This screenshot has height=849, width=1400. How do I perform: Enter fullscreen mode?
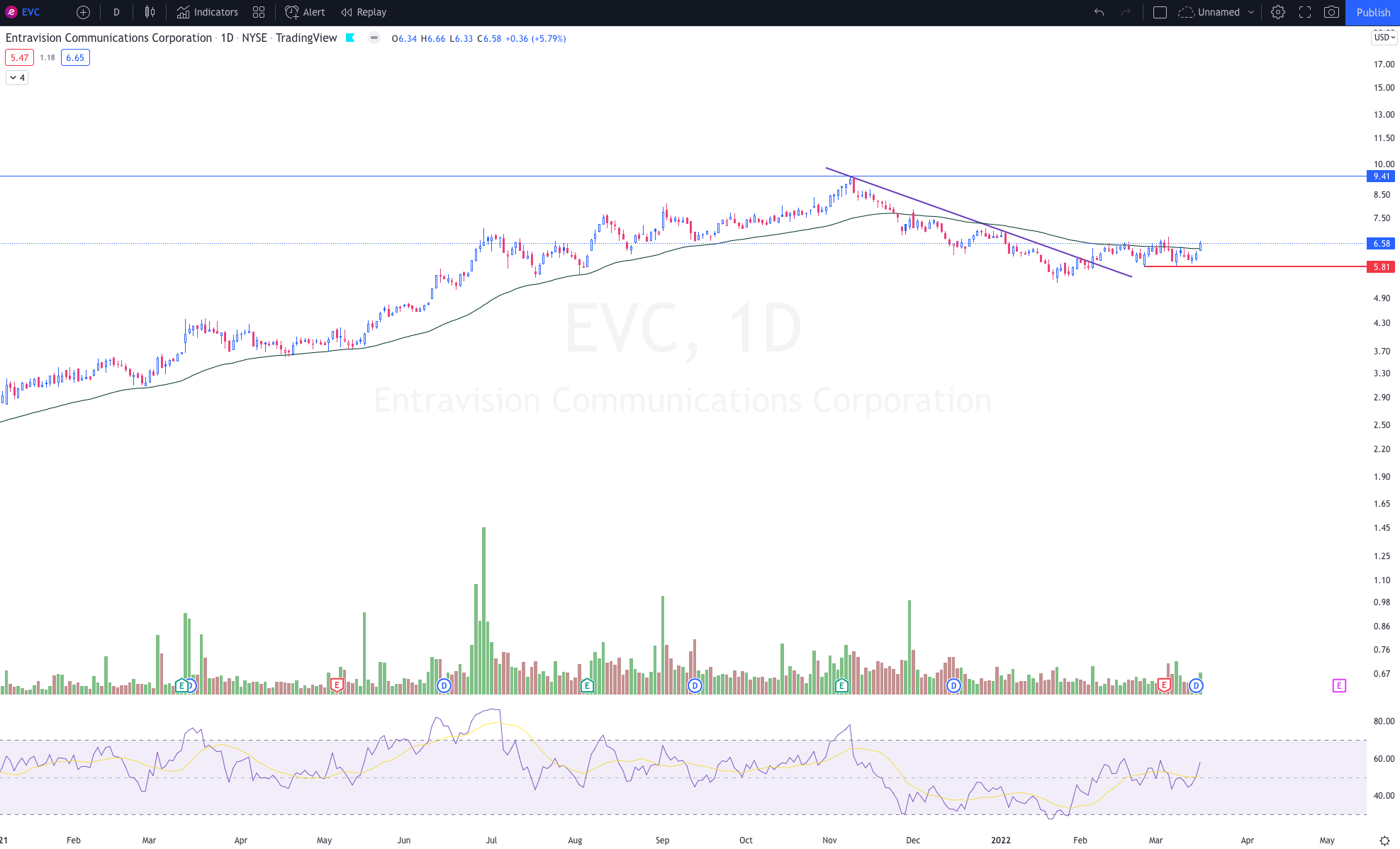tap(1304, 12)
